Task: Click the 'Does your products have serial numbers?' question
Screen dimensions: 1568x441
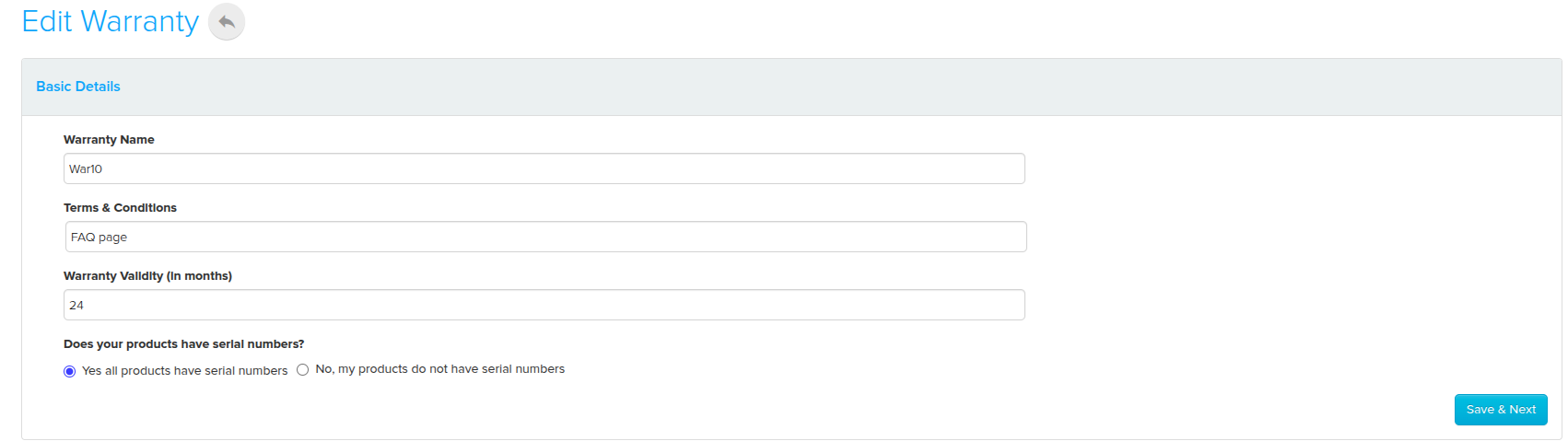Action: click(x=184, y=344)
